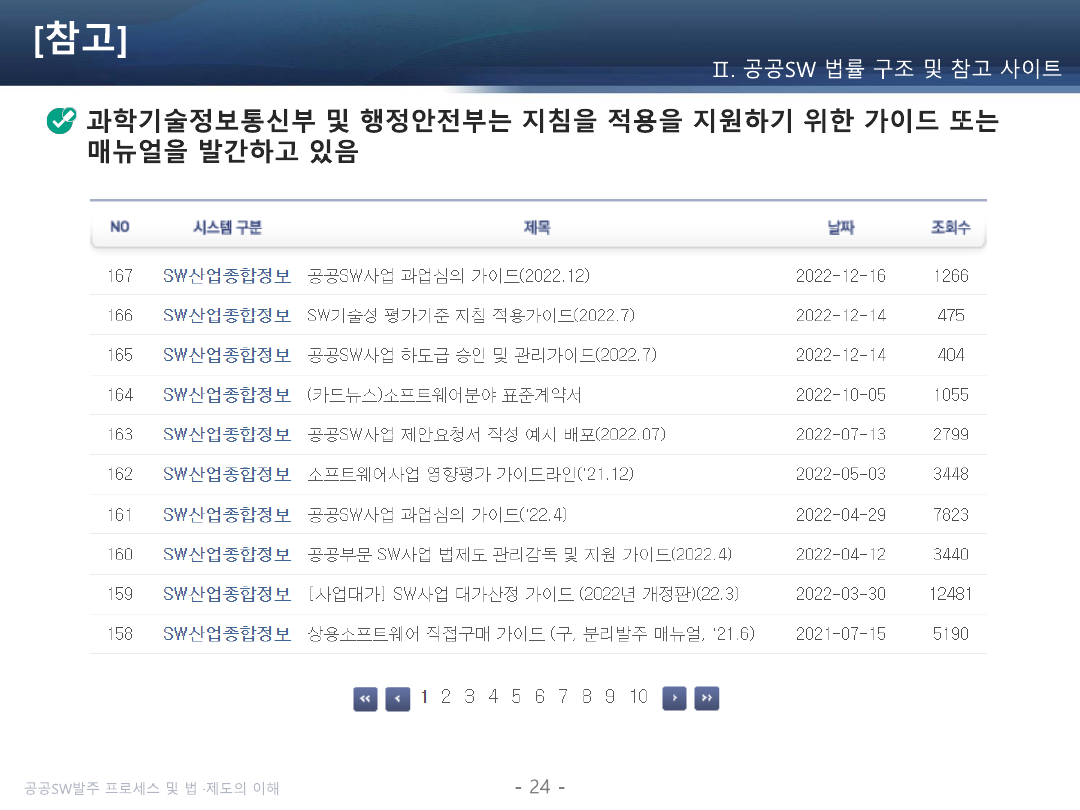Open 공공SW사업 제안요청서 작성 예시 배포 post

(x=486, y=434)
